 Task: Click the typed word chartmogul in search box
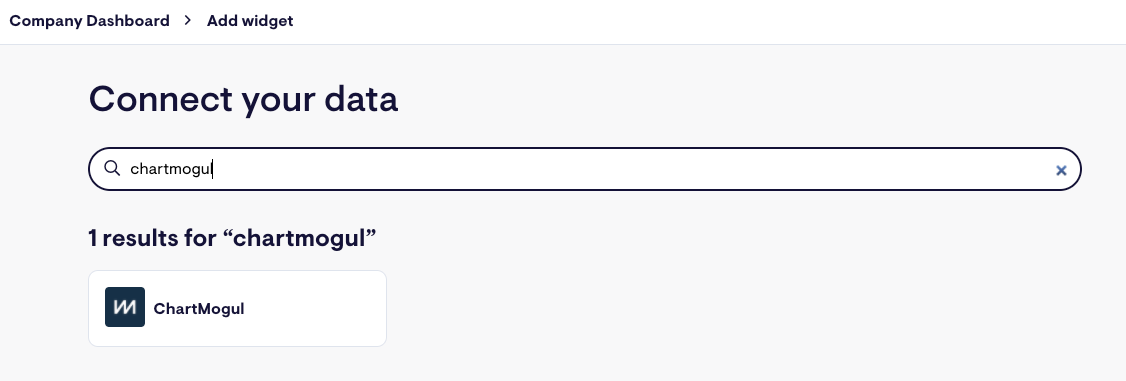(171, 169)
